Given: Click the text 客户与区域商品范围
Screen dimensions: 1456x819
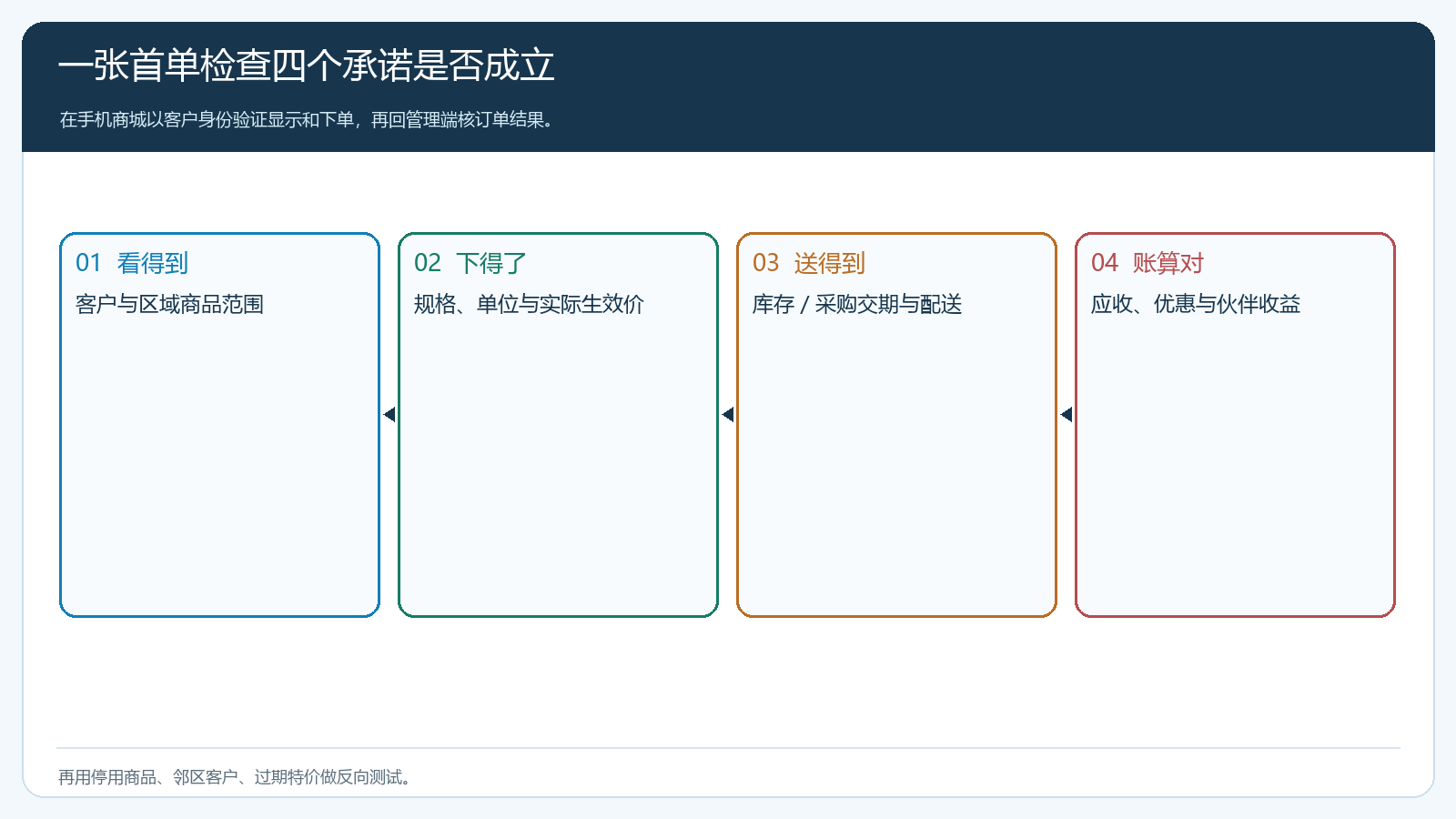Looking at the screenshot, I should point(170,304).
